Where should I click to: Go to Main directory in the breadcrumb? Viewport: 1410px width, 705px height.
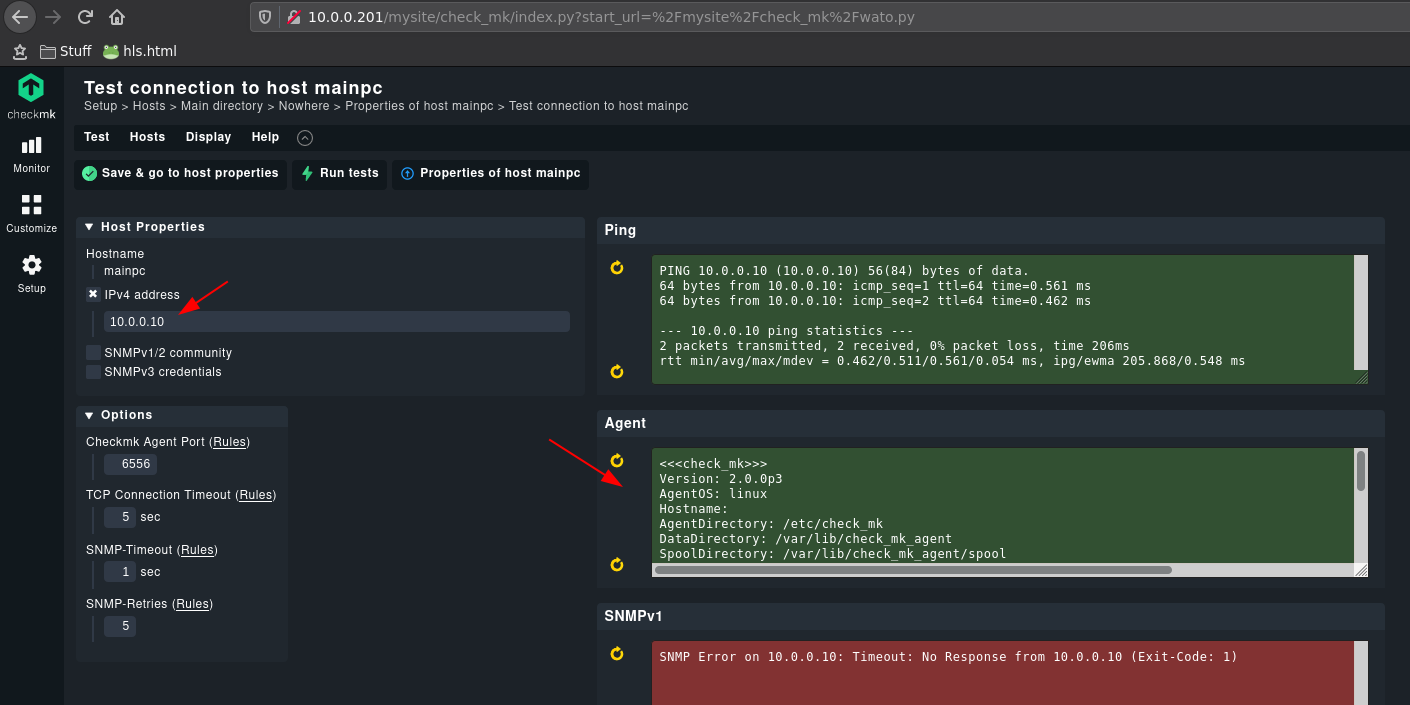coord(222,106)
